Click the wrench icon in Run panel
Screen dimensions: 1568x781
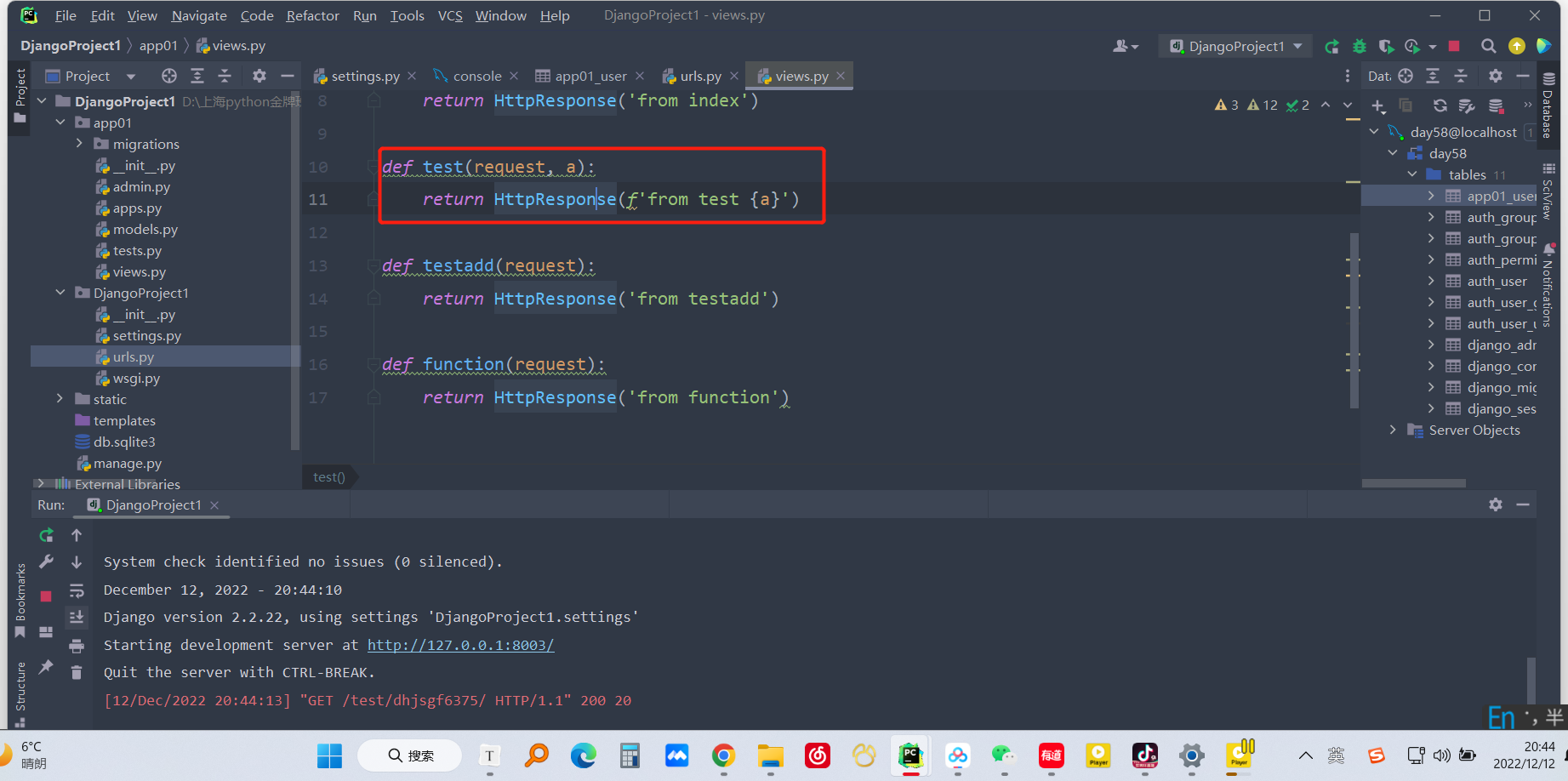[46, 562]
